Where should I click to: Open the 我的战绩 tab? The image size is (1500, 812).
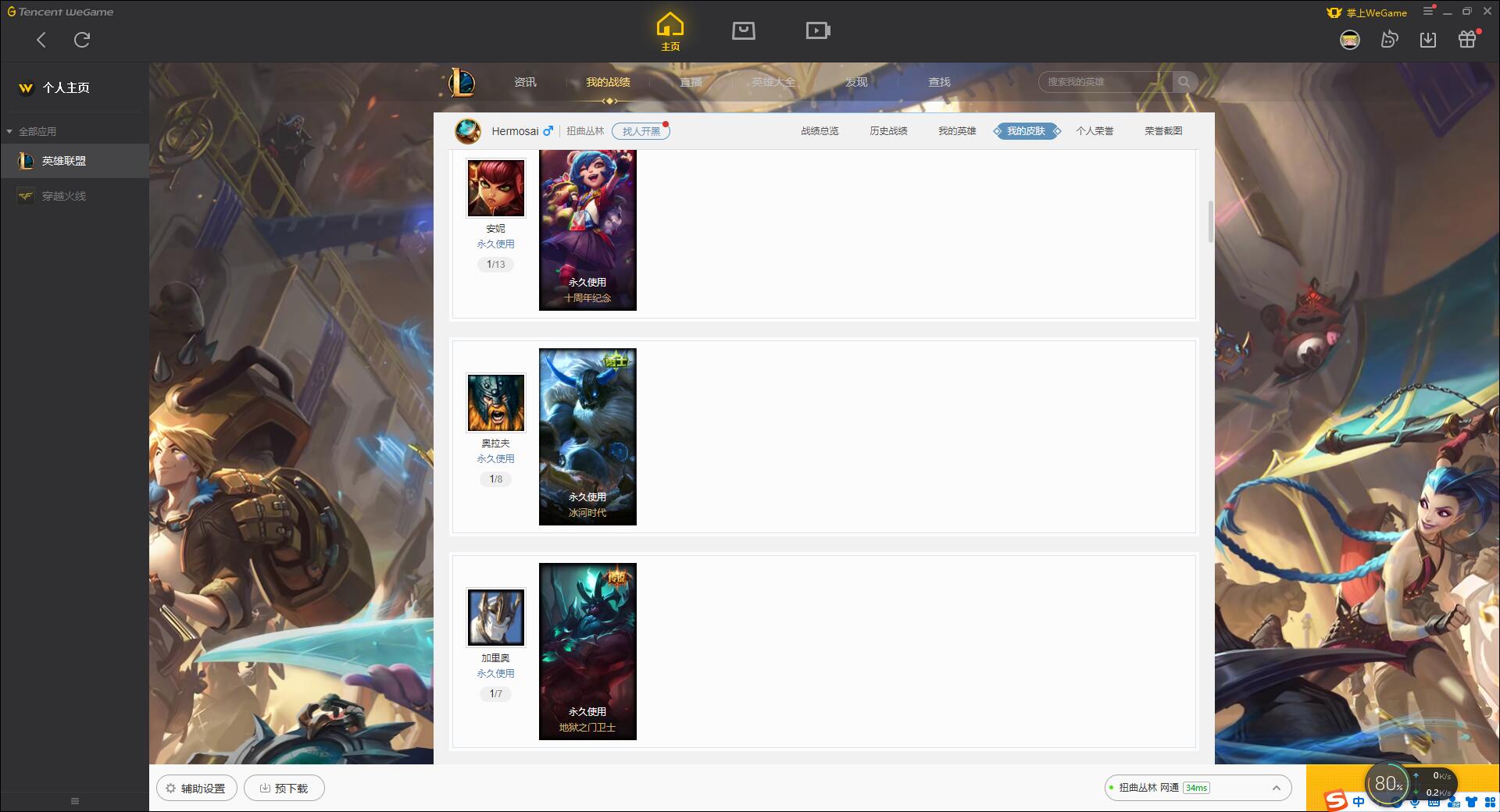coord(608,82)
